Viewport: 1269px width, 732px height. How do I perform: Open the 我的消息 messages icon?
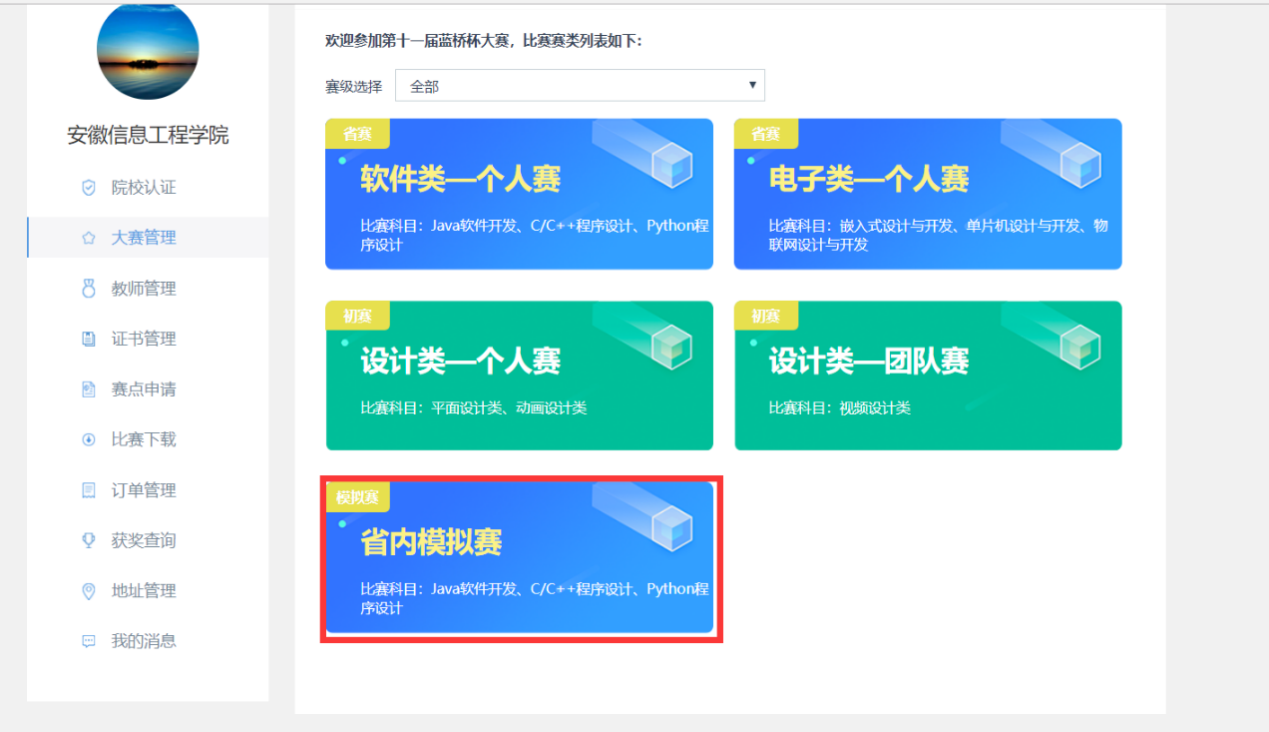[x=87, y=640]
